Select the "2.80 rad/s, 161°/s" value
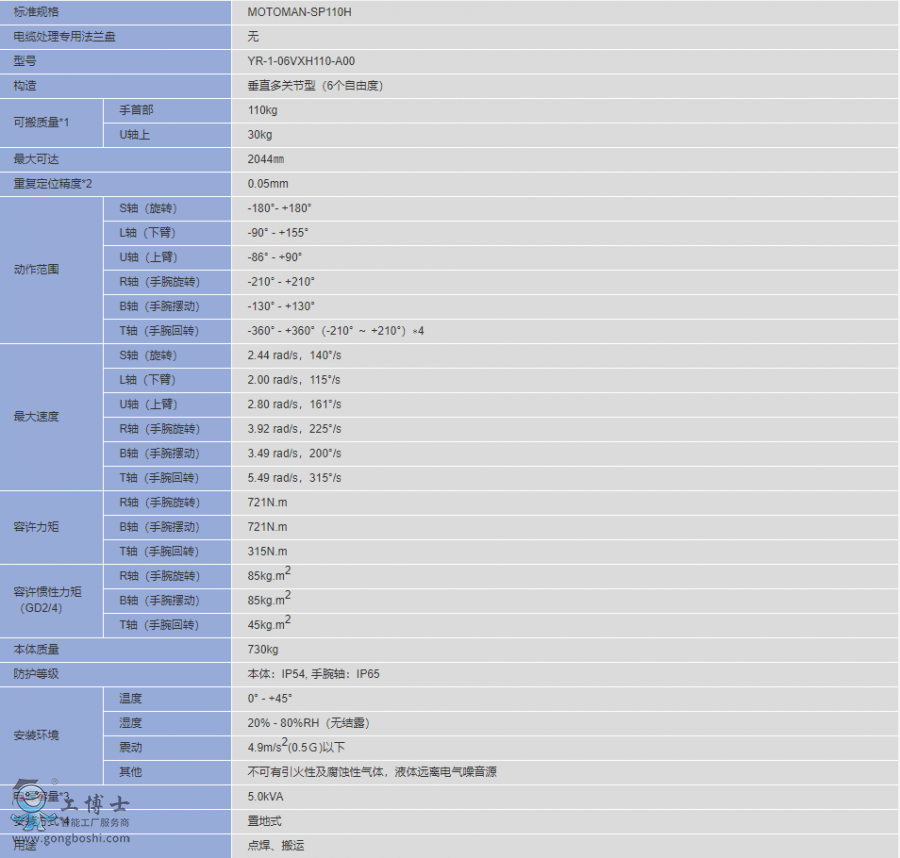The width and height of the screenshot is (900, 858). coord(294,405)
